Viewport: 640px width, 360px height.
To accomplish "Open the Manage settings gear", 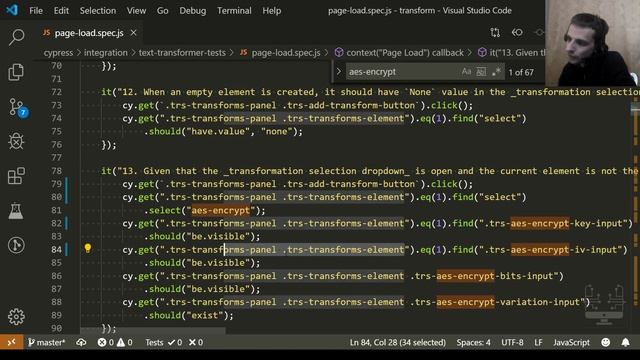I will click(x=16, y=316).
